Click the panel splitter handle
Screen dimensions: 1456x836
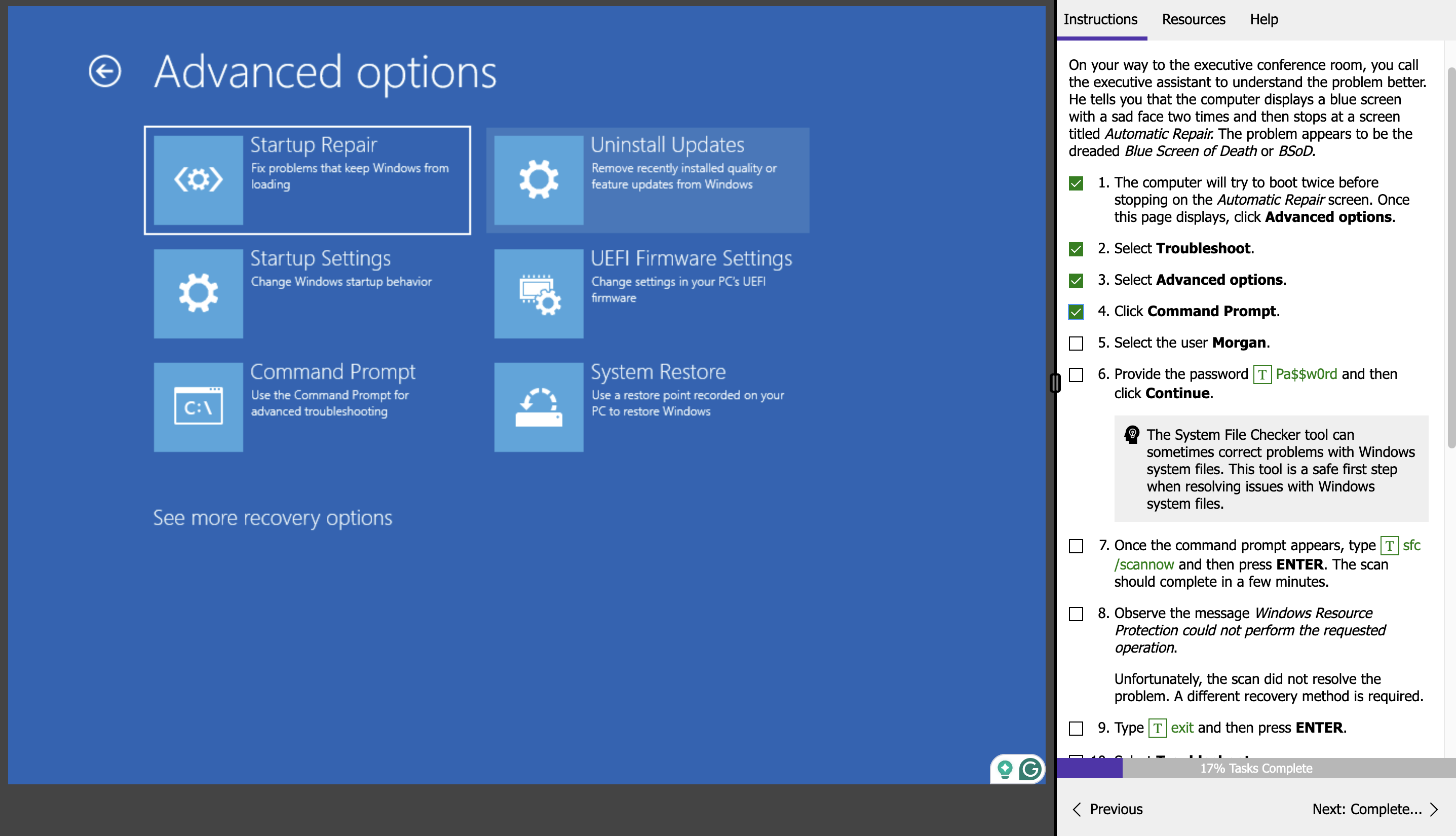pos(1055,383)
